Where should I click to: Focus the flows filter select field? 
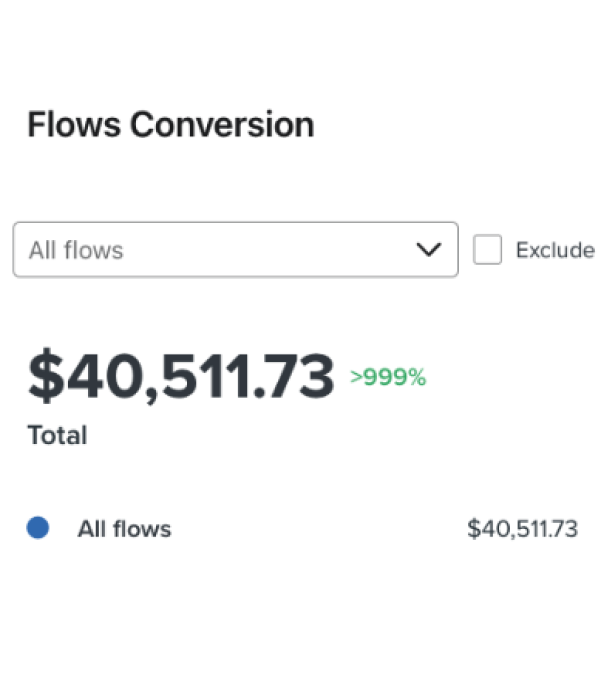pyautogui.click(x=235, y=249)
